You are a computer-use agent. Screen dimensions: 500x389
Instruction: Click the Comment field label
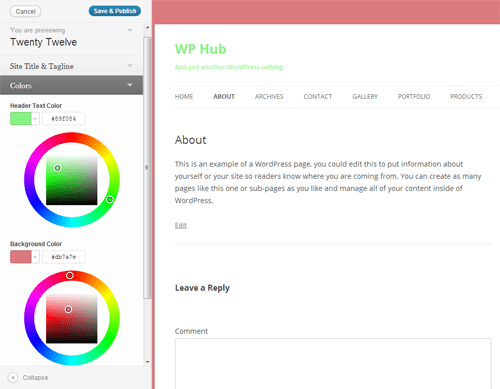191,331
